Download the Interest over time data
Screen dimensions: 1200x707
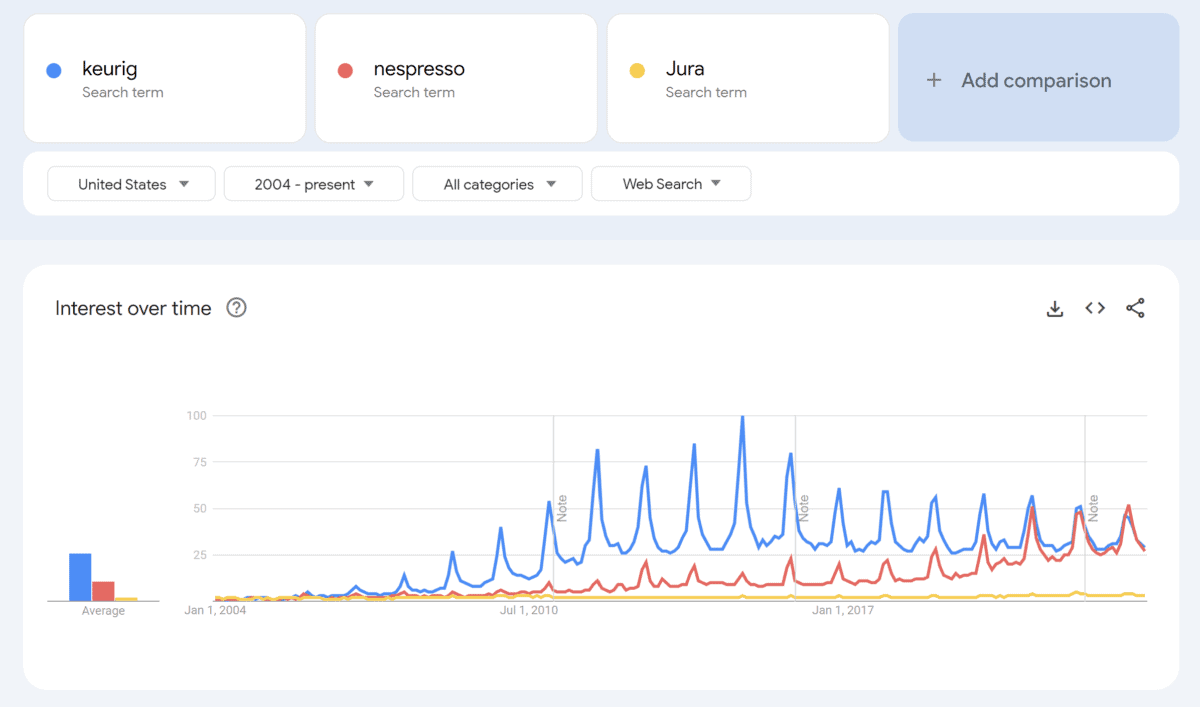[1055, 308]
